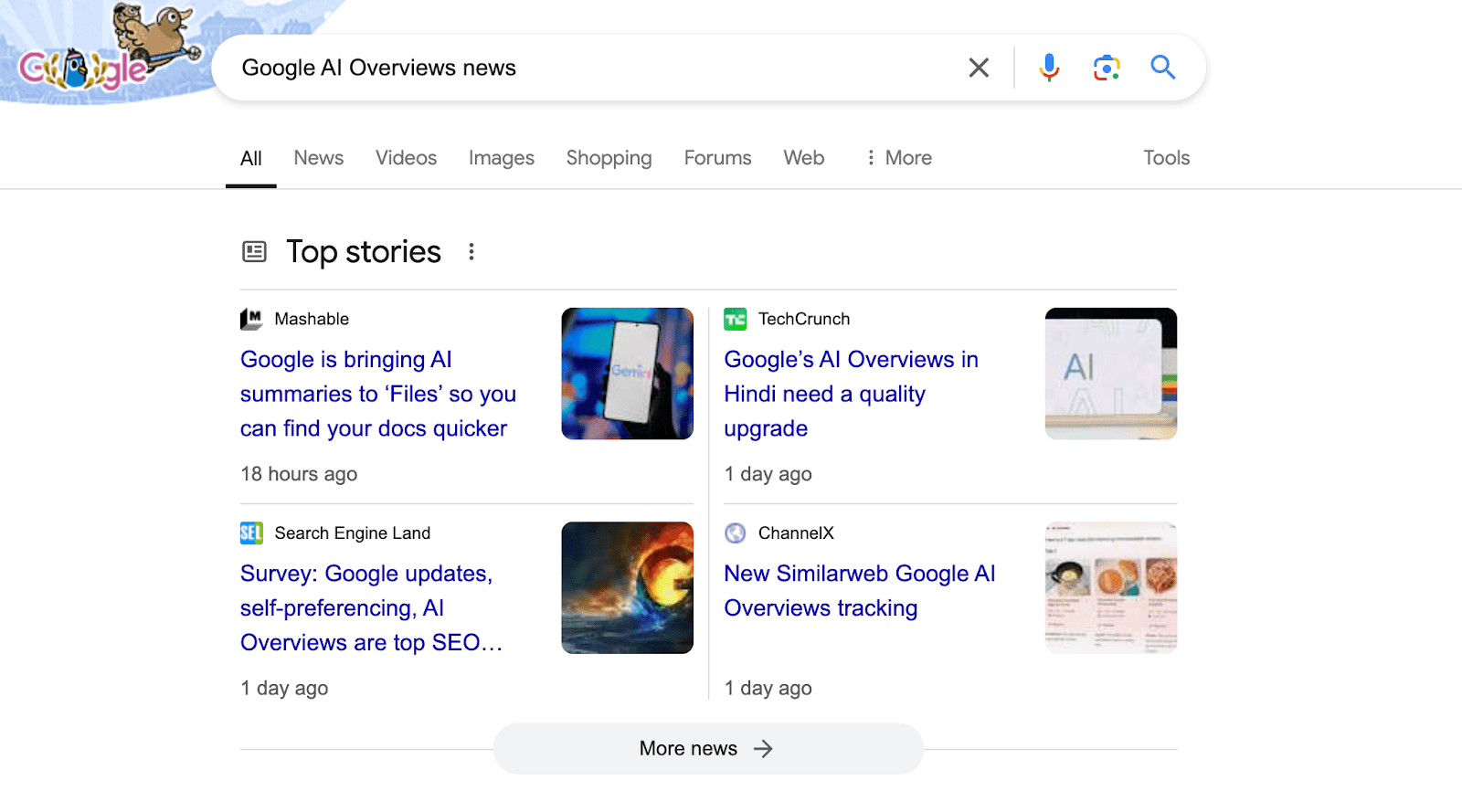
Task: Switch to the Videos tab
Action: coord(406,158)
